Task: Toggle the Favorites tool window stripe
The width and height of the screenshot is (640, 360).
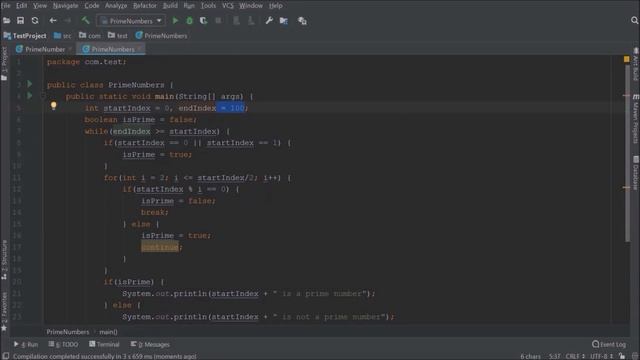Action: (4, 311)
